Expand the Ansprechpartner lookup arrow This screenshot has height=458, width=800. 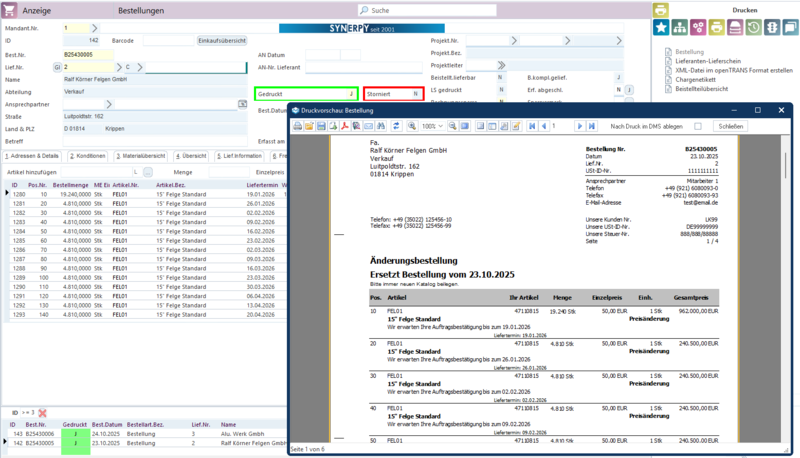click(x=109, y=104)
